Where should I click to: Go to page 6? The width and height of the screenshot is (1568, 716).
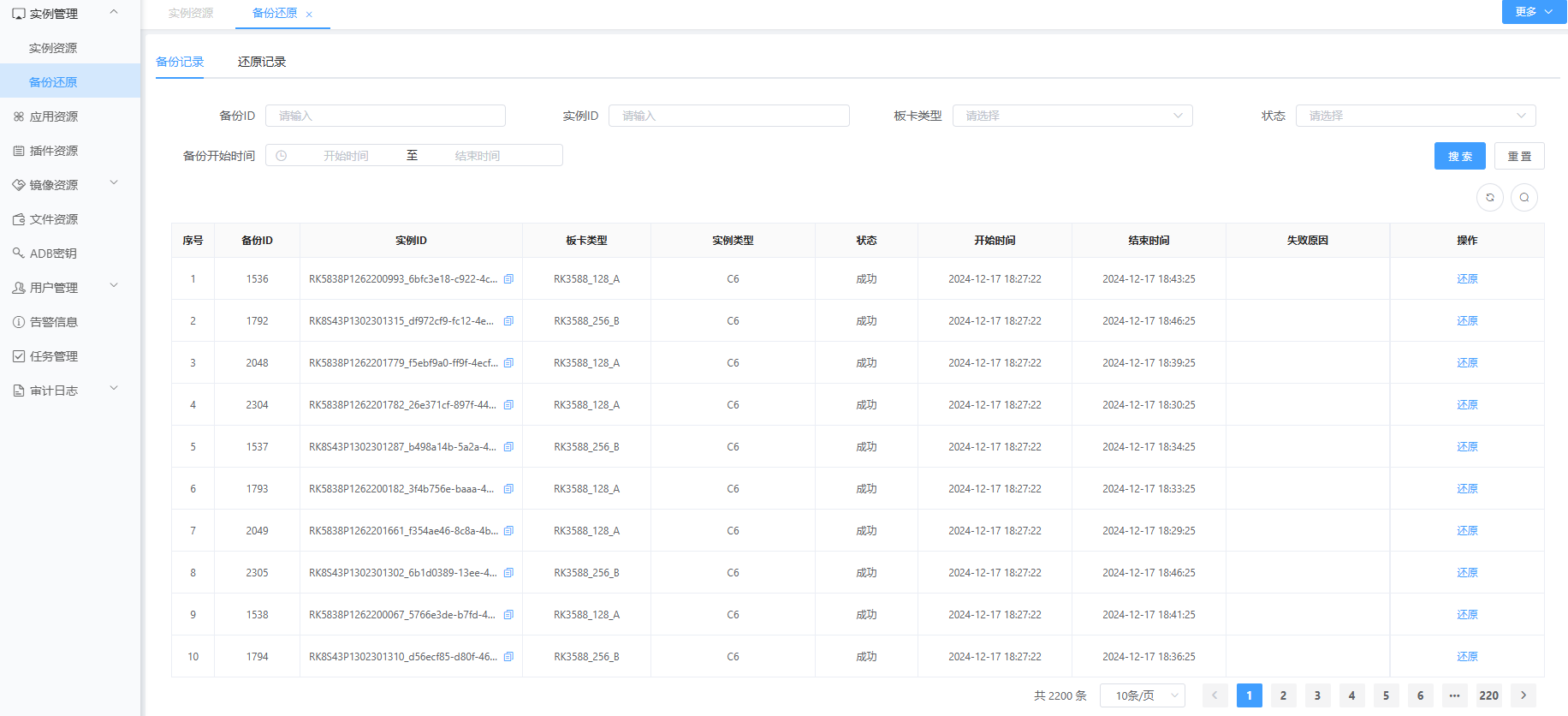[1420, 695]
